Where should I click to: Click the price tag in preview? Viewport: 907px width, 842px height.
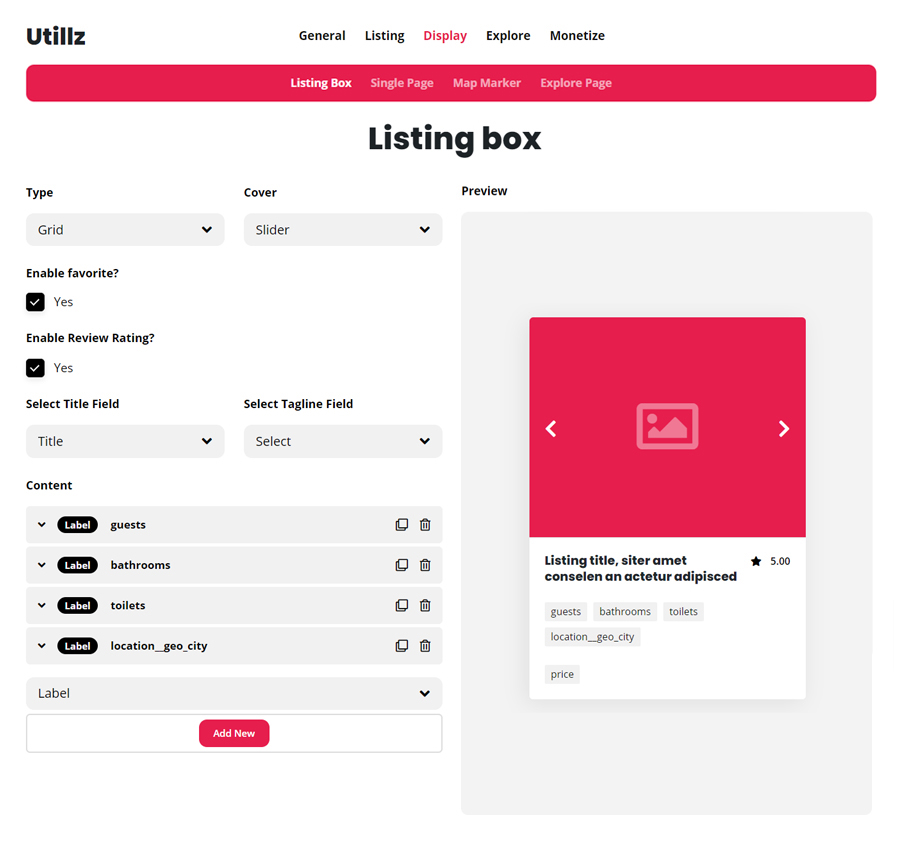pyautogui.click(x=562, y=674)
